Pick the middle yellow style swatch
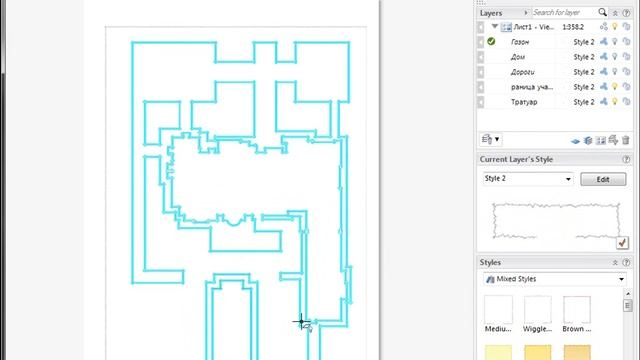The height and width of the screenshot is (360, 640). coord(538,353)
